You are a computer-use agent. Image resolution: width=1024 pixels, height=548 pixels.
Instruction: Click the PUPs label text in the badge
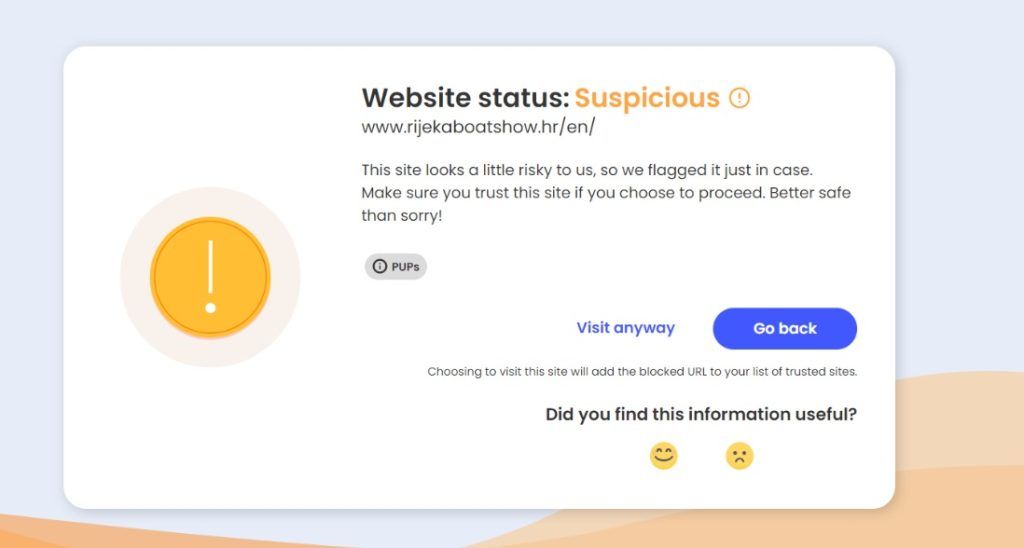click(x=405, y=266)
